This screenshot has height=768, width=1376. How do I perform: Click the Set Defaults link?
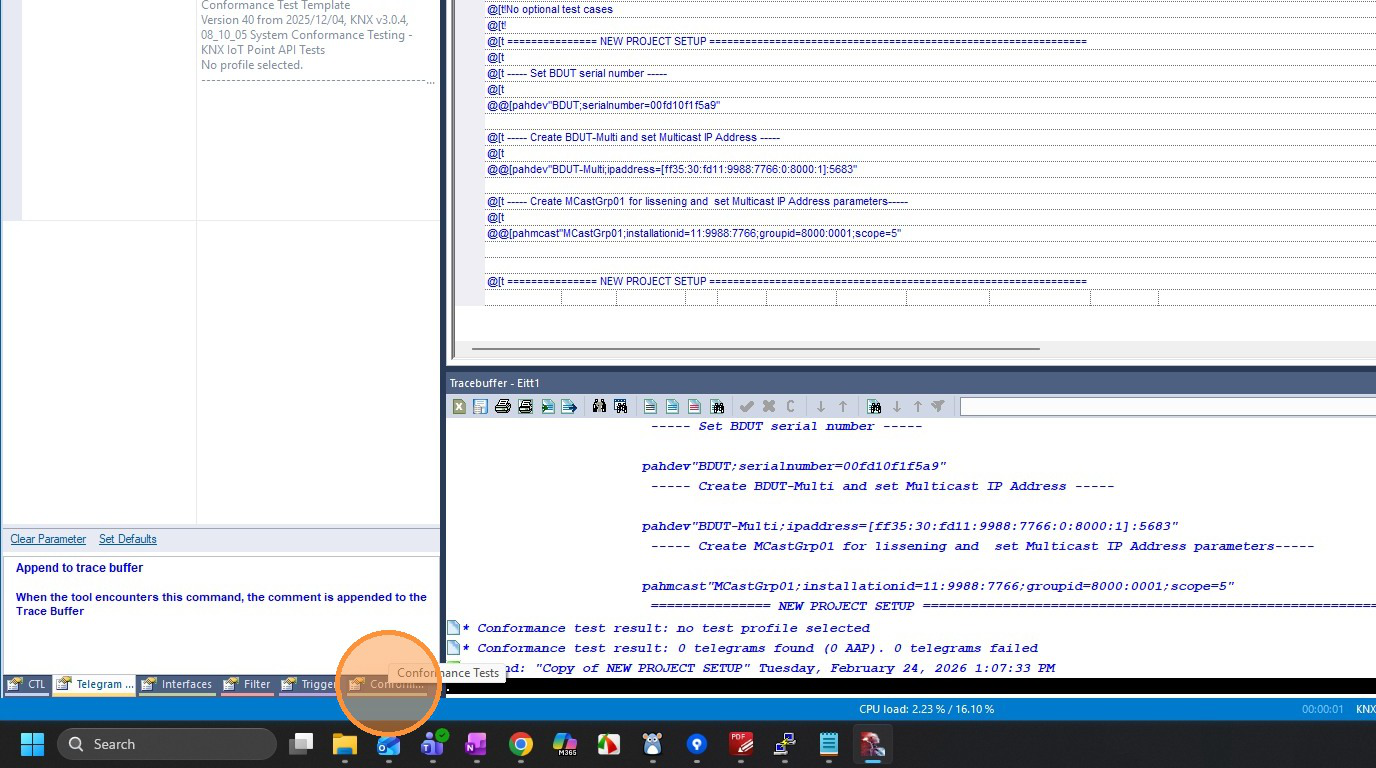(x=128, y=539)
